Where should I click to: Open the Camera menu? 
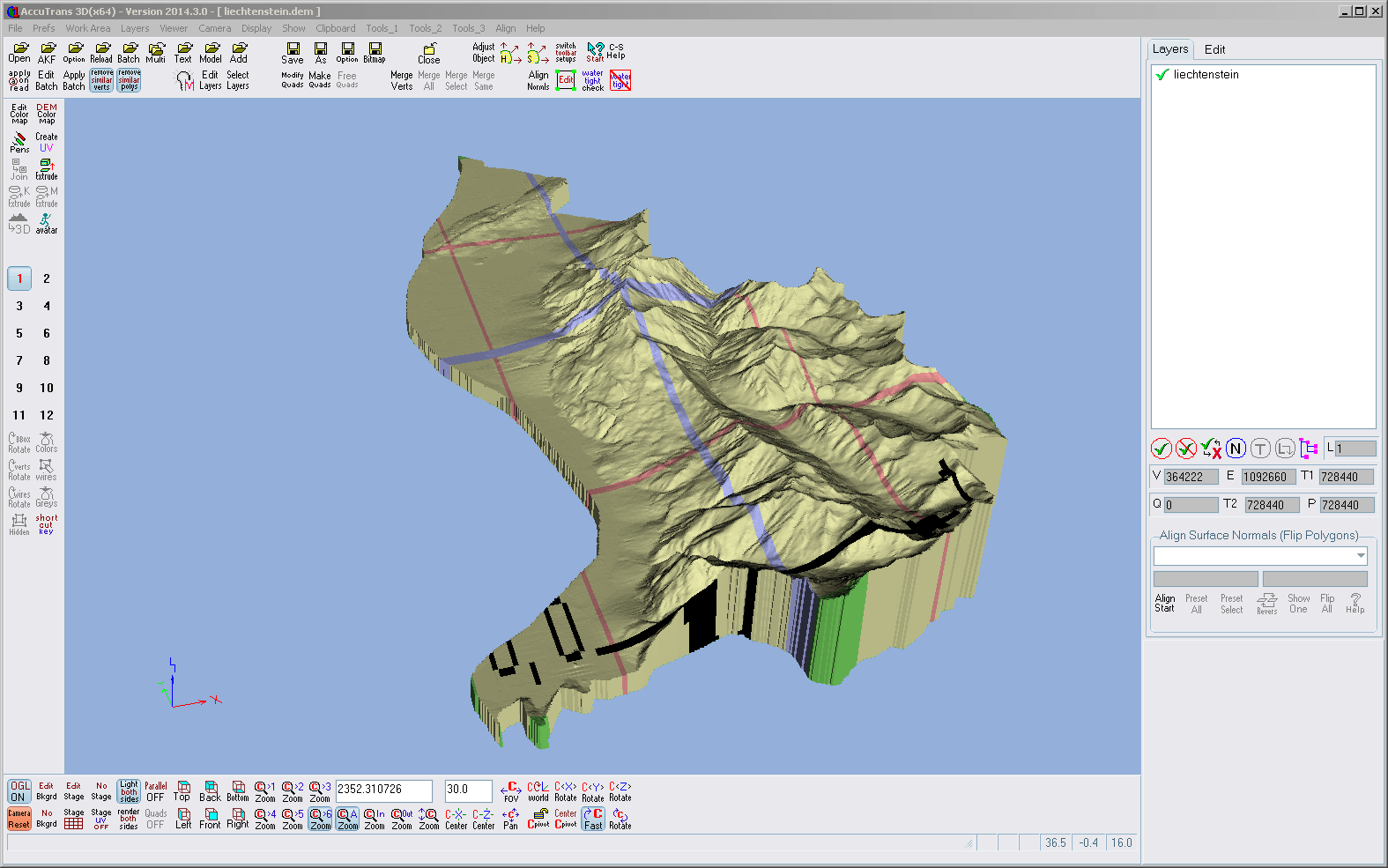click(214, 28)
